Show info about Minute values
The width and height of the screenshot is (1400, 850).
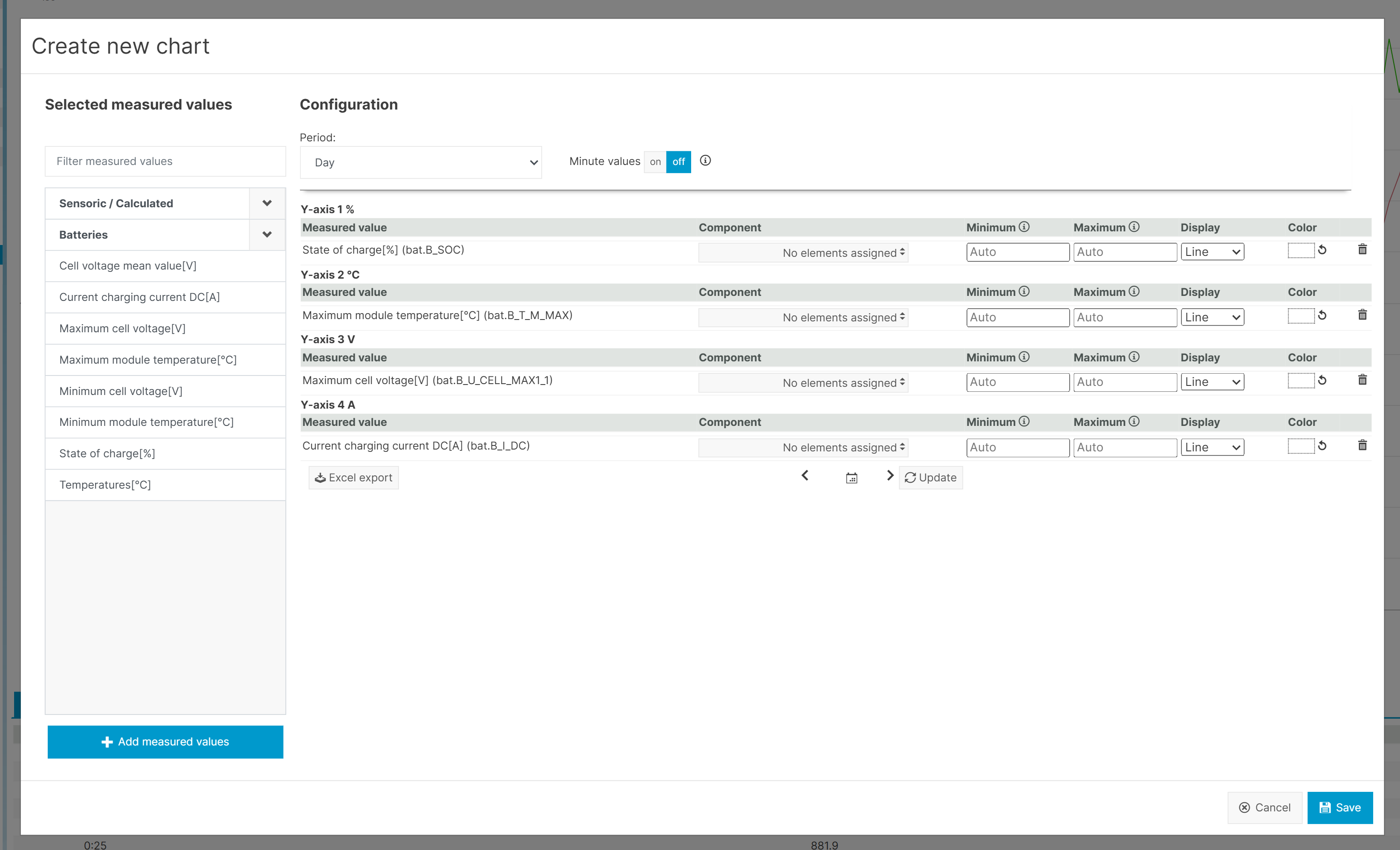coord(705,161)
